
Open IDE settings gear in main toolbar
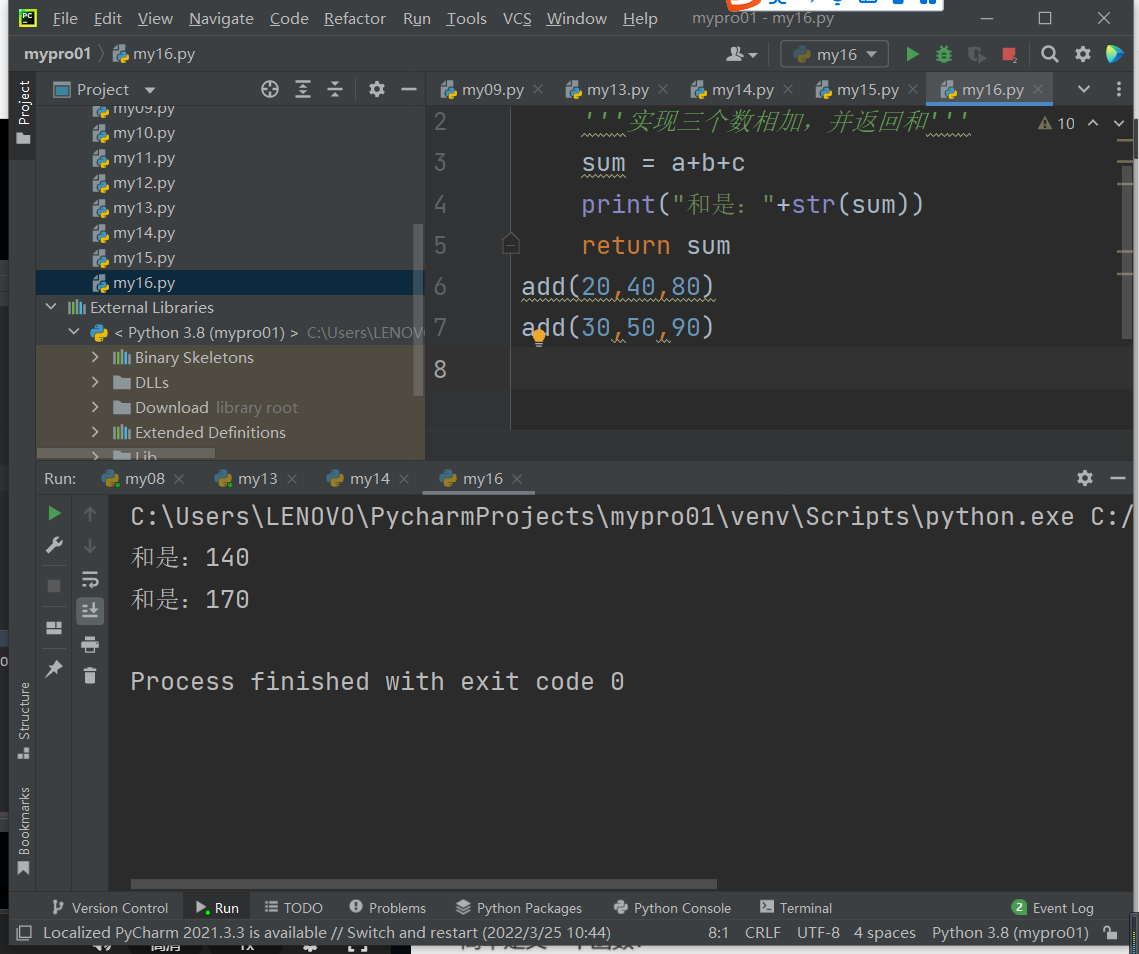(1082, 54)
